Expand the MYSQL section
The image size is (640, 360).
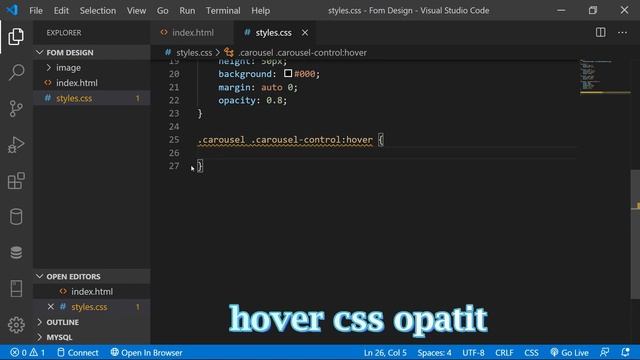[x=92, y=337]
